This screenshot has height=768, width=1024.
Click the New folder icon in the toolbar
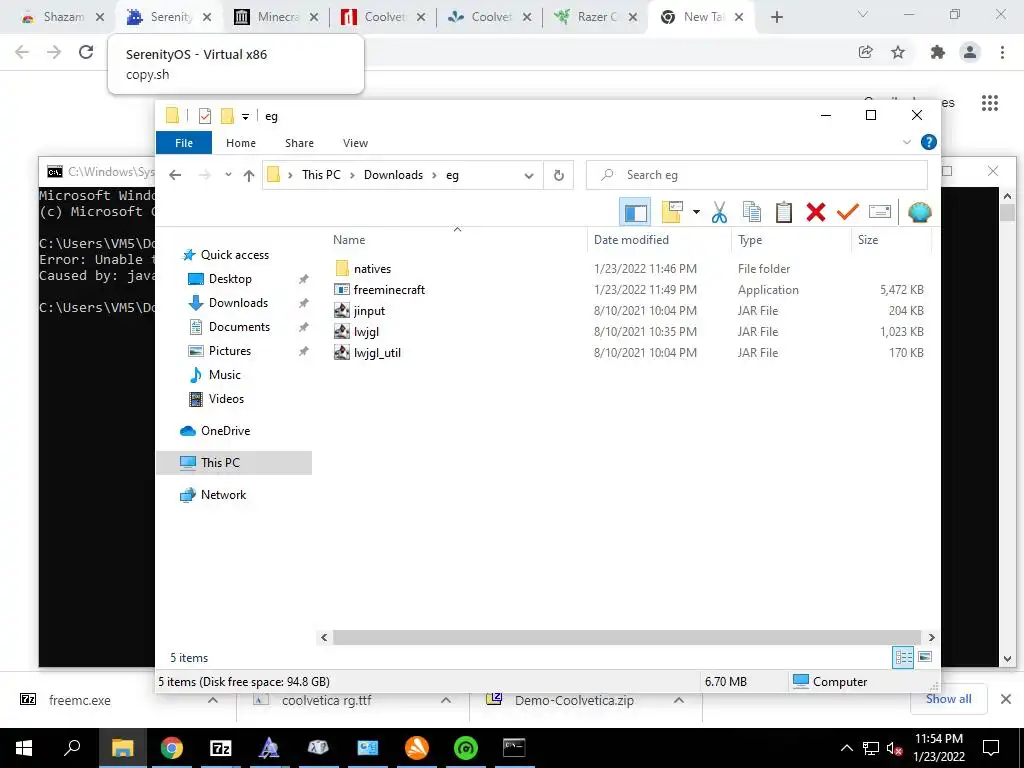pyautogui.click(x=672, y=212)
